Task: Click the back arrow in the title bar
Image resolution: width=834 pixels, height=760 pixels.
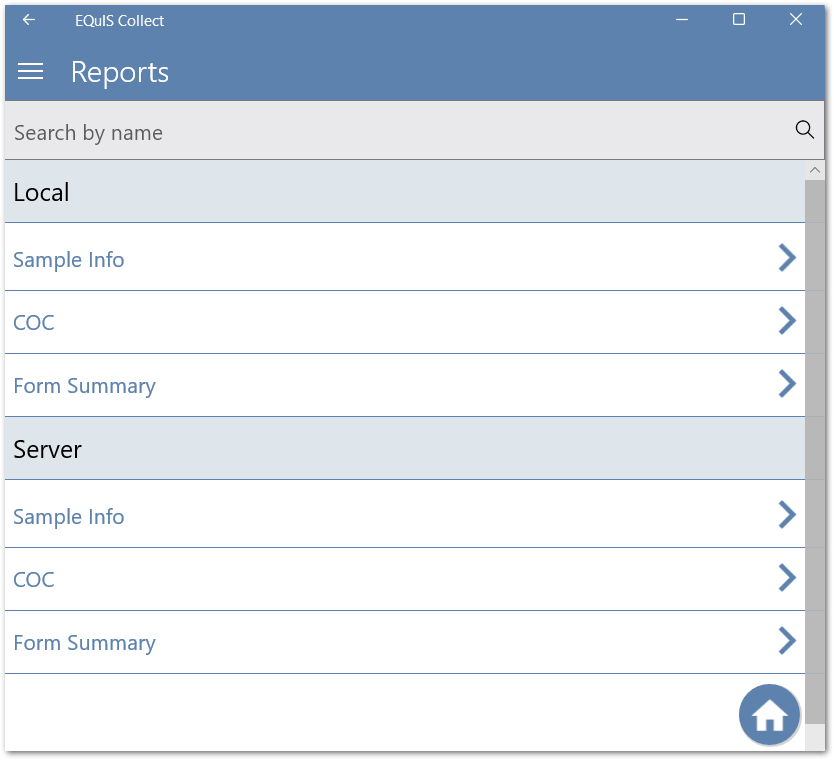Action: [x=26, y=19]
